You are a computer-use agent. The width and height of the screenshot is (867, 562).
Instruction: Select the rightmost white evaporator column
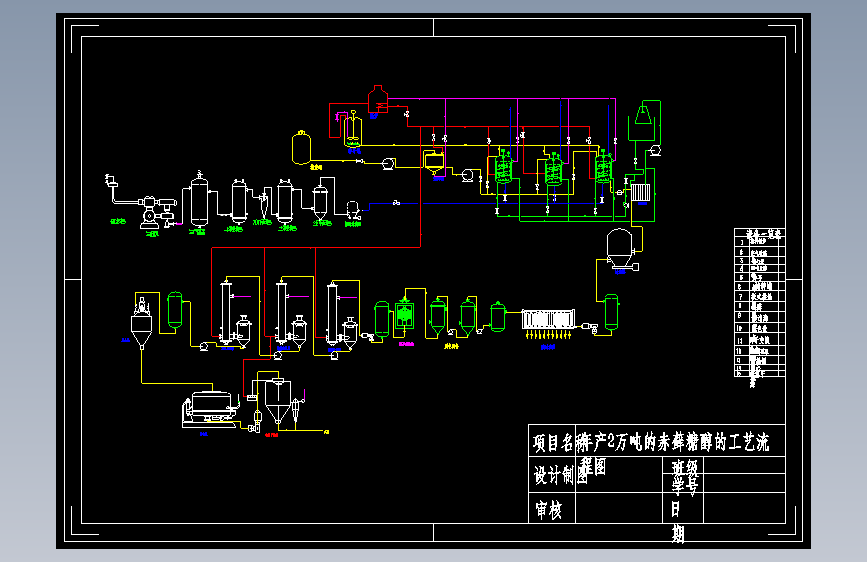point(332,314)
